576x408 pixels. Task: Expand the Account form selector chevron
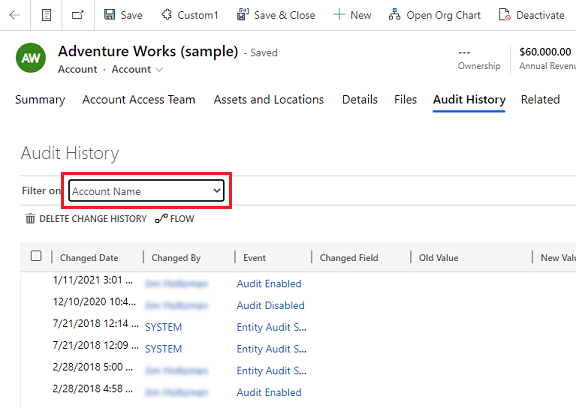(x=159, y=69)
